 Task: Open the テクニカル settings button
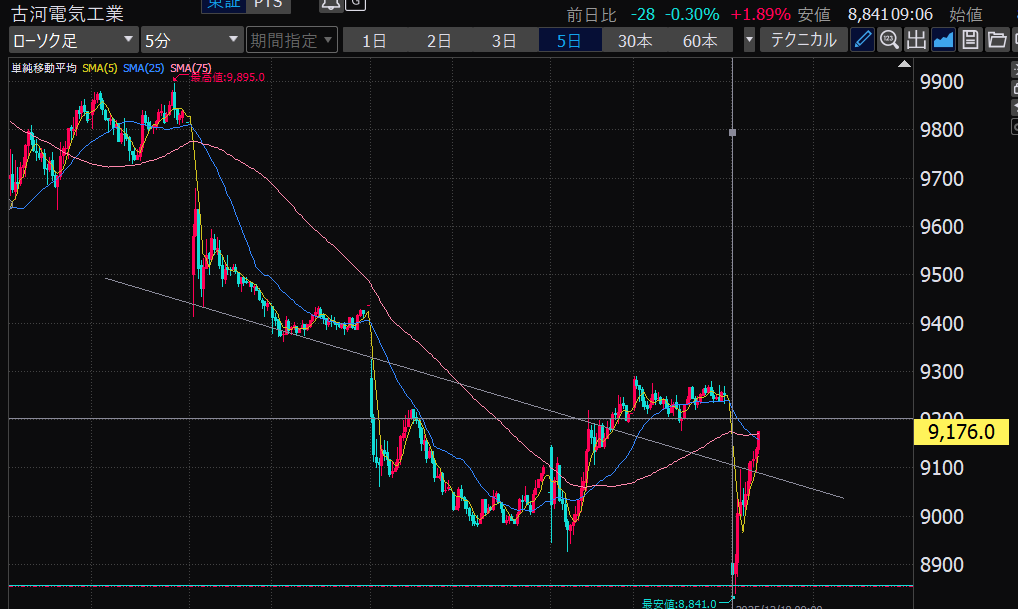(x=804, y=41)
